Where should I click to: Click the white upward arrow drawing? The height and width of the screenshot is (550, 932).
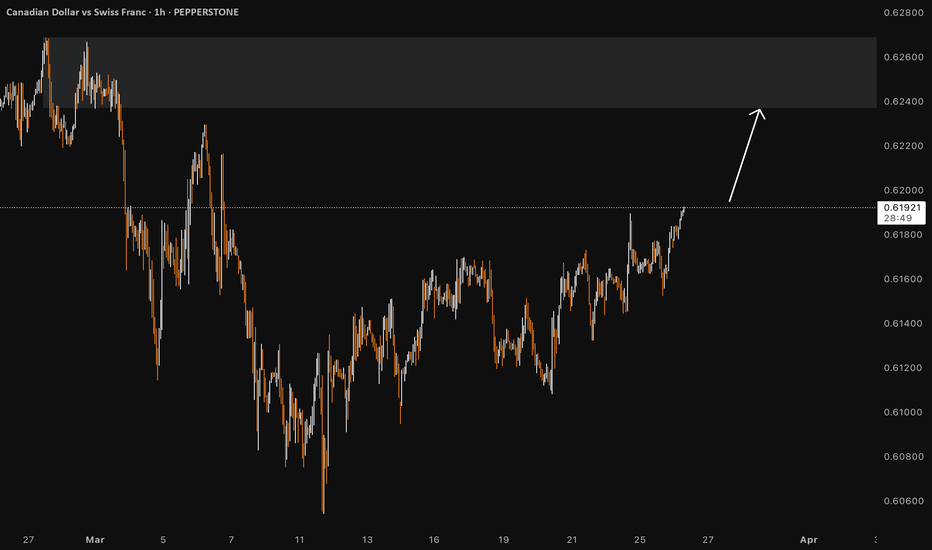pos(747,156)
